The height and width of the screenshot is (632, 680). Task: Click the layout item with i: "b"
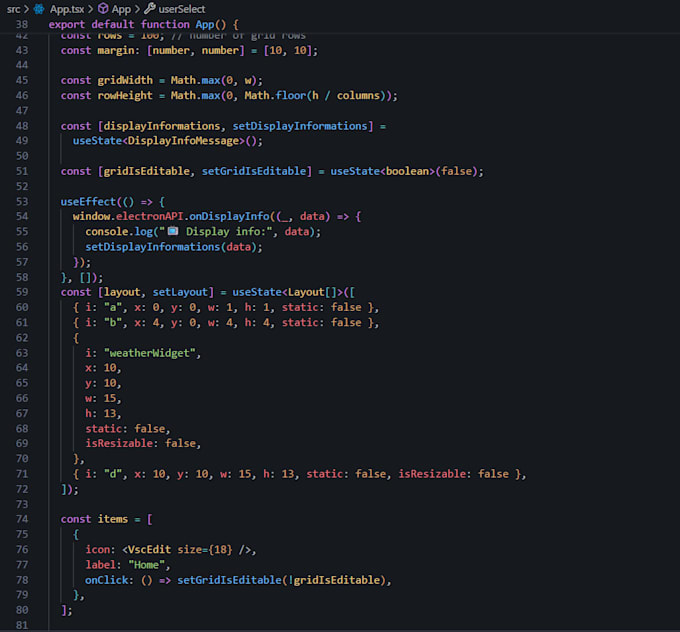pyautogui.click(x=226, y=323)
